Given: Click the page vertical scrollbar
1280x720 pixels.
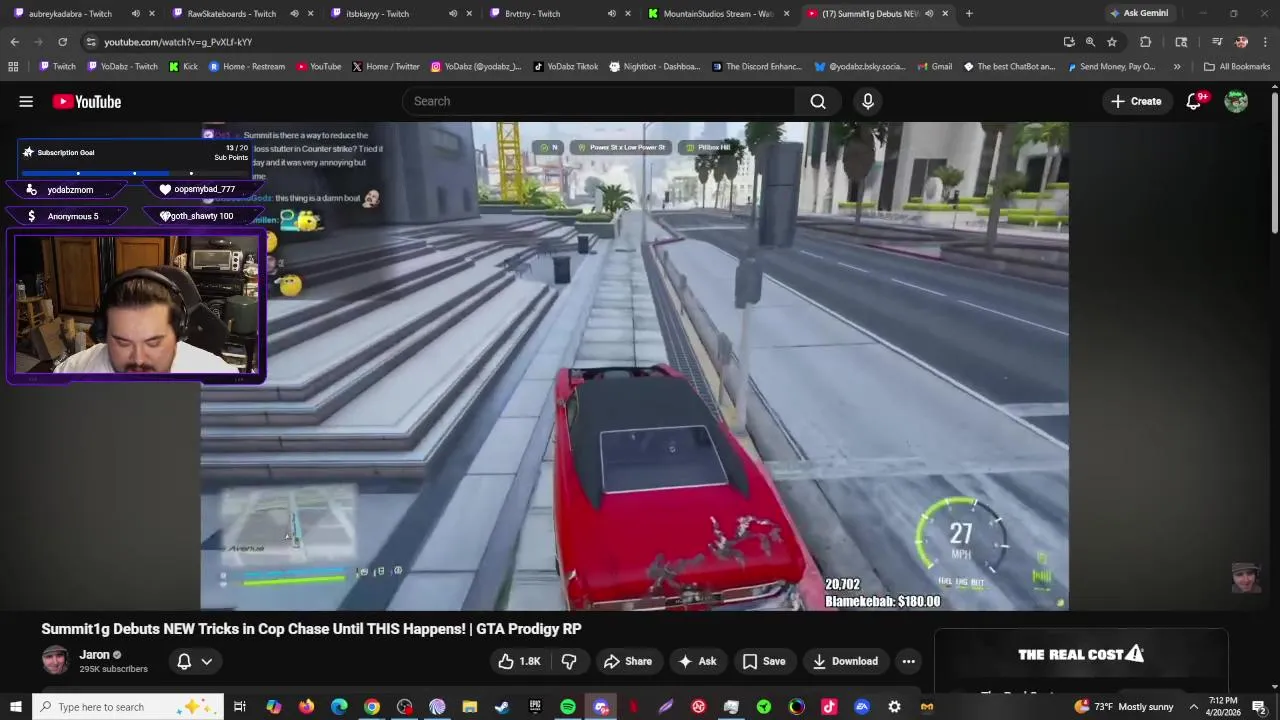Looking at the screenshot, I should point(1274,165).
